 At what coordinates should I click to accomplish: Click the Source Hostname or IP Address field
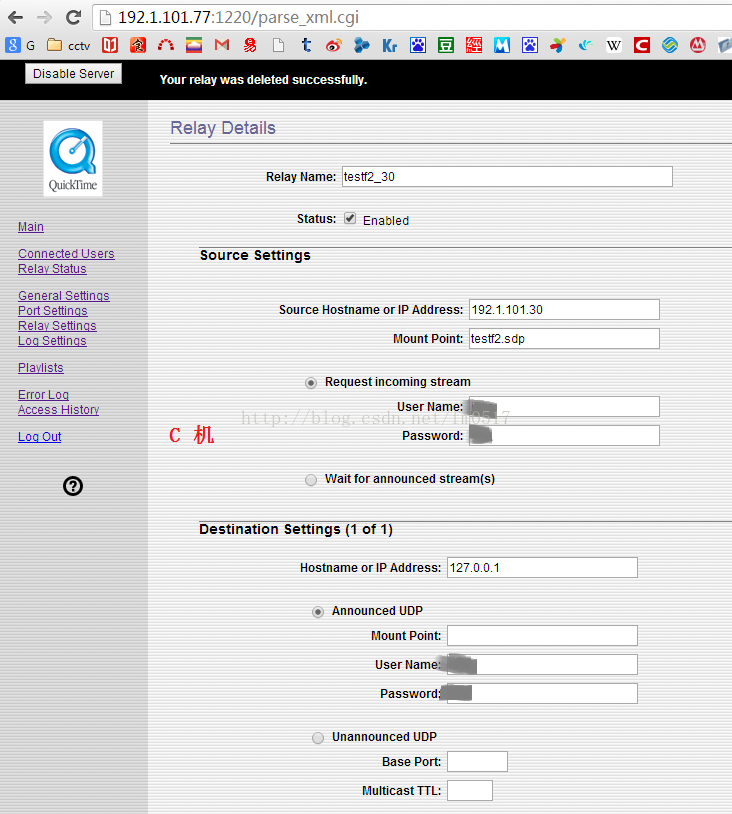pos(564,309)
